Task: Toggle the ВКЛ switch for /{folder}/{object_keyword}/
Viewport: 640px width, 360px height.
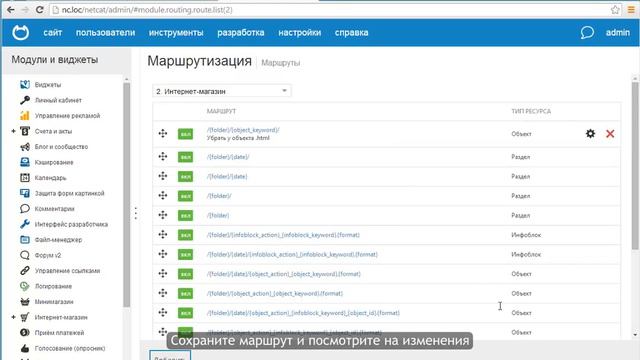Action: 185,134
